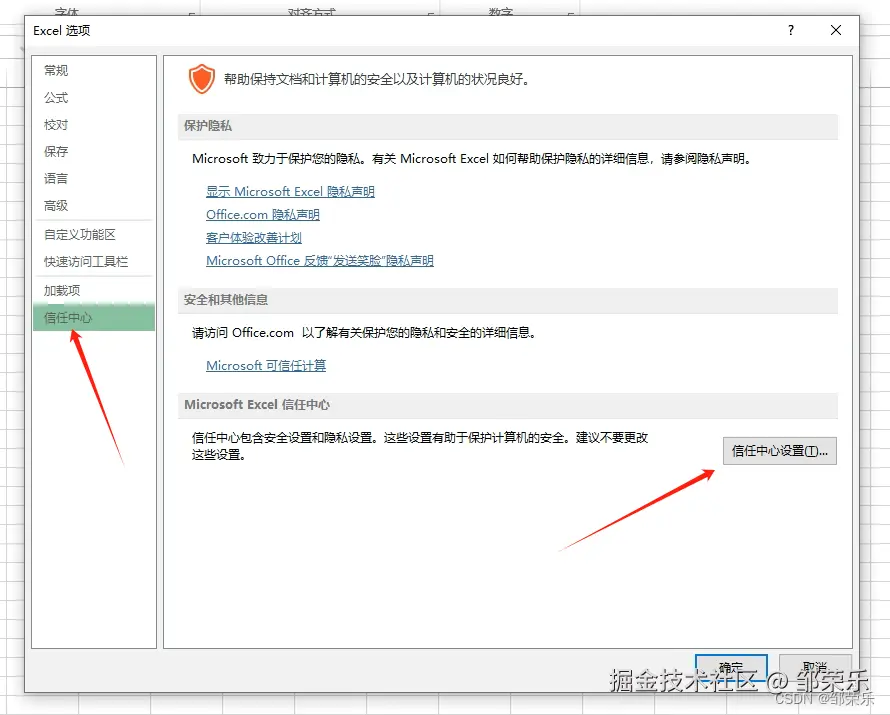The width and height of the screenshot is (890, 715).
Task: Open the 高级 options page
Action: pyautogui.click(x=55, y=205)
